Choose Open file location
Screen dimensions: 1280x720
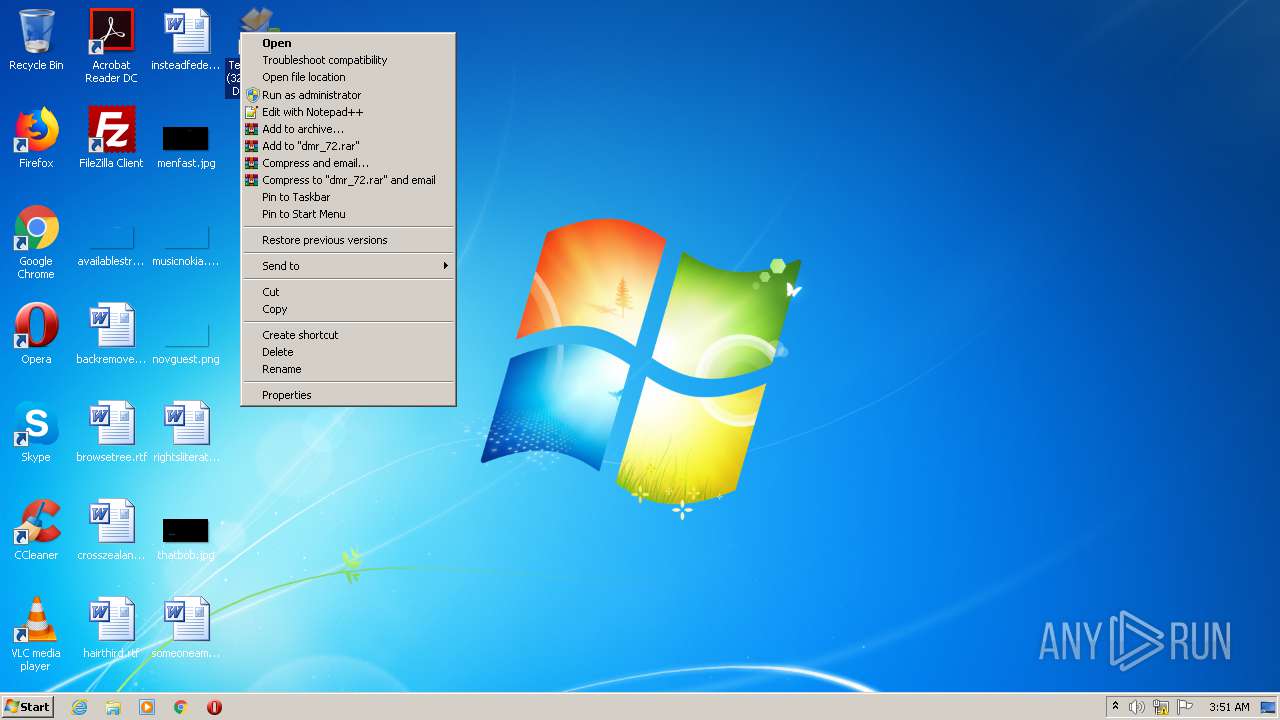point(349,77)
